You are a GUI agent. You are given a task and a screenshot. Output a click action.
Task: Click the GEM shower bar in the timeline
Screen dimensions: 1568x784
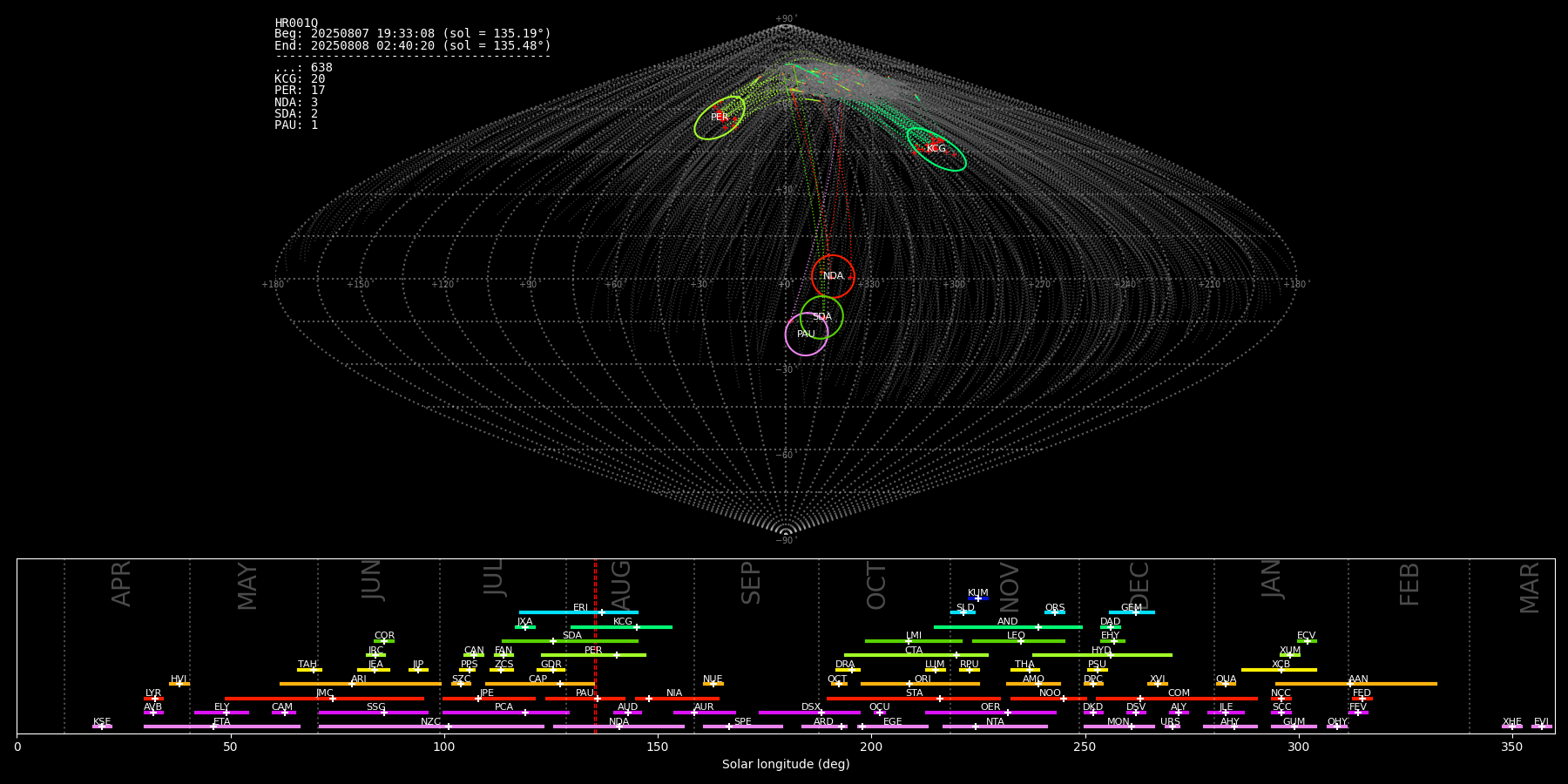pos(1132,612)
